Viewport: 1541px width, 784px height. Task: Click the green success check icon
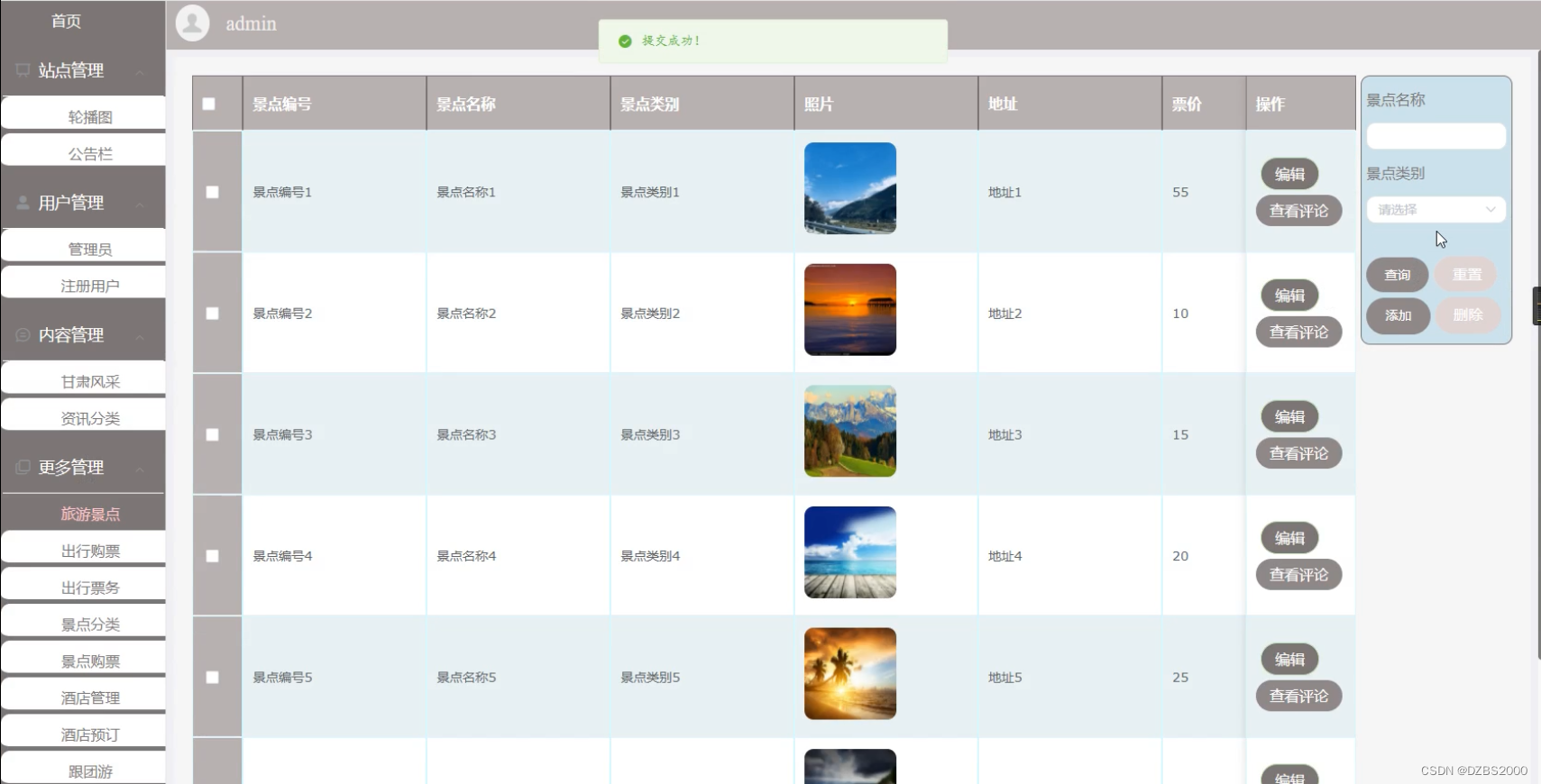625,41
